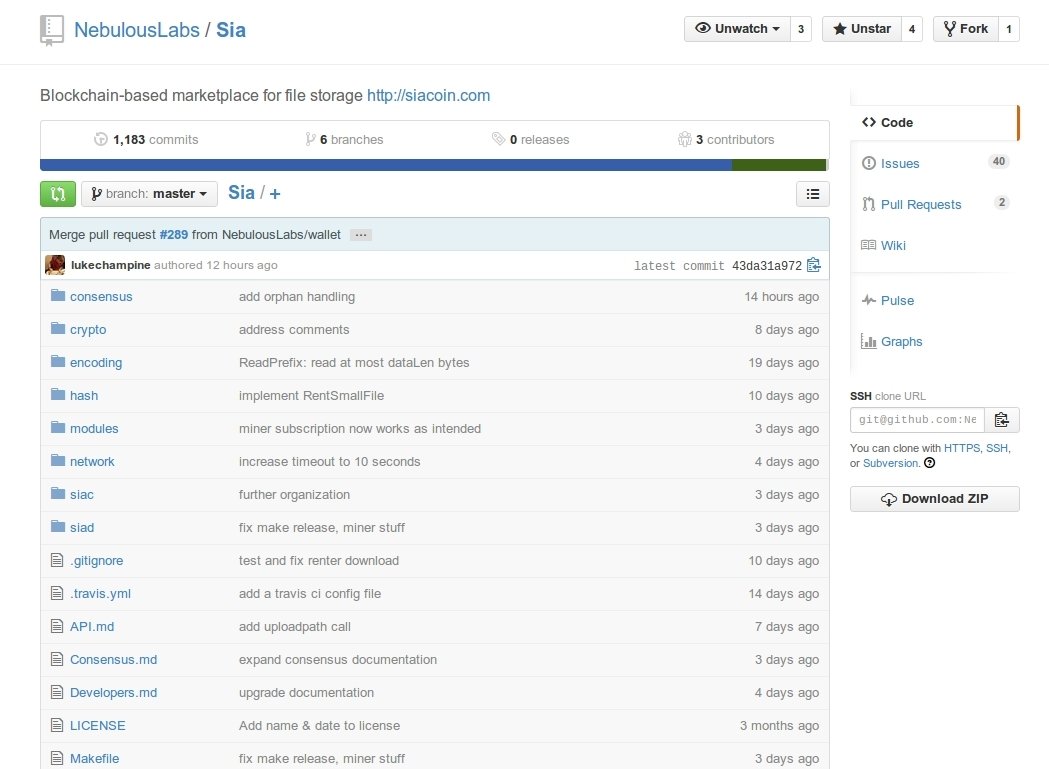Click the Sia breadcrumb root link
The image size is (1049, 769).
coord(241,193)
